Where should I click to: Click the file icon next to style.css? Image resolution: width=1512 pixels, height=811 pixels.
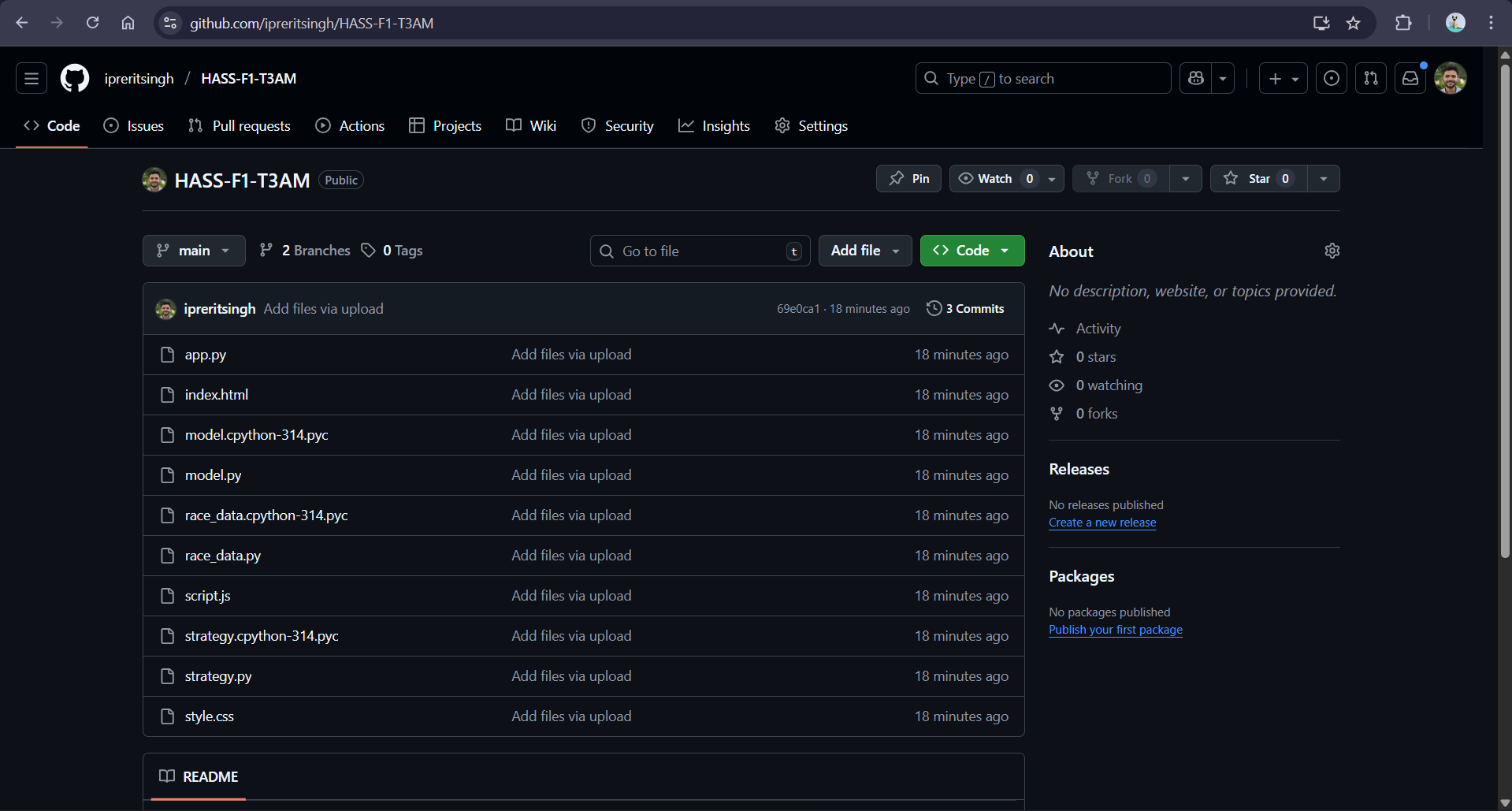point(167,716)
